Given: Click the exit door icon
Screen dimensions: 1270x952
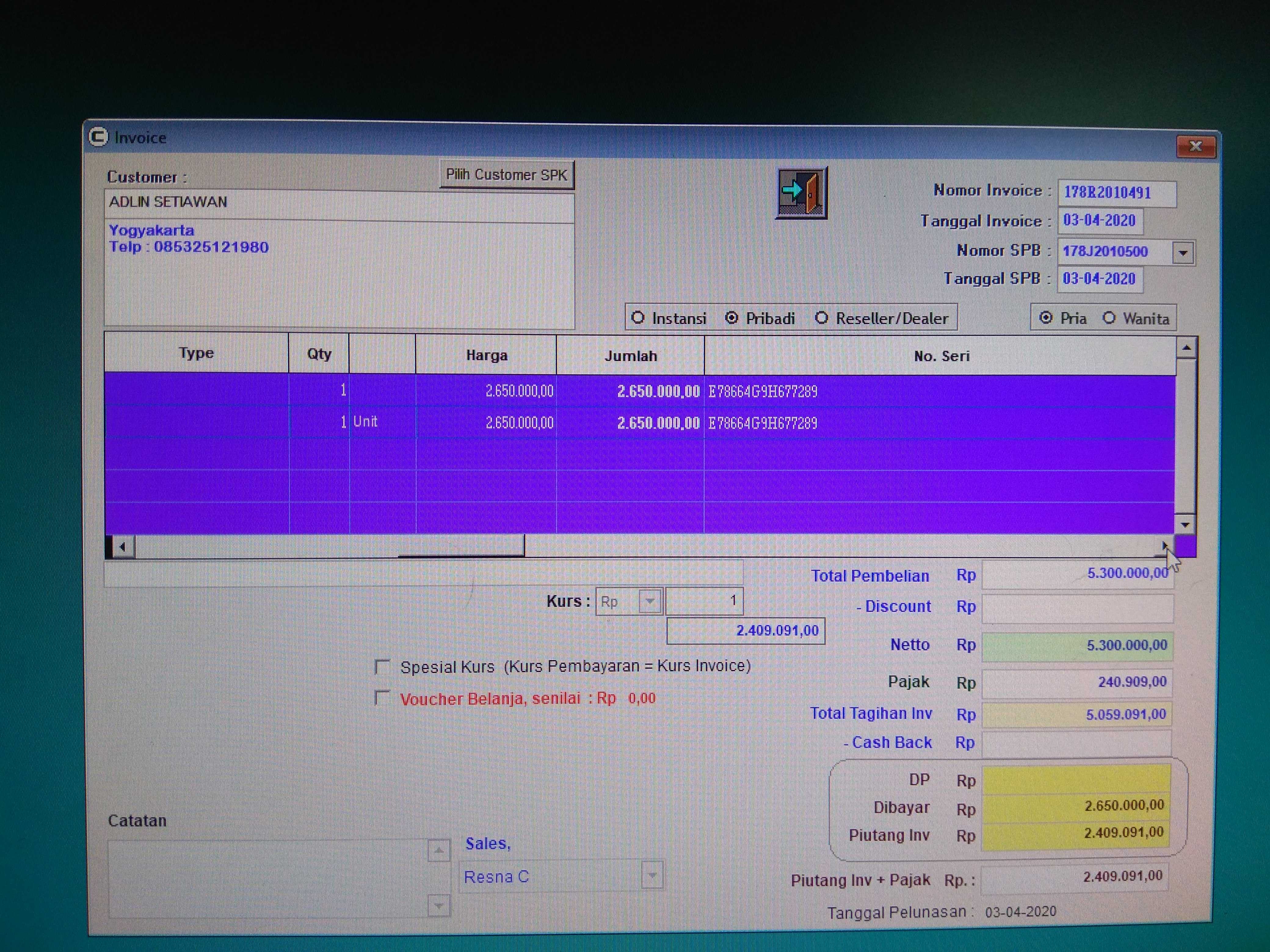Looking at the screenshot, I should (x=801, y=193).
